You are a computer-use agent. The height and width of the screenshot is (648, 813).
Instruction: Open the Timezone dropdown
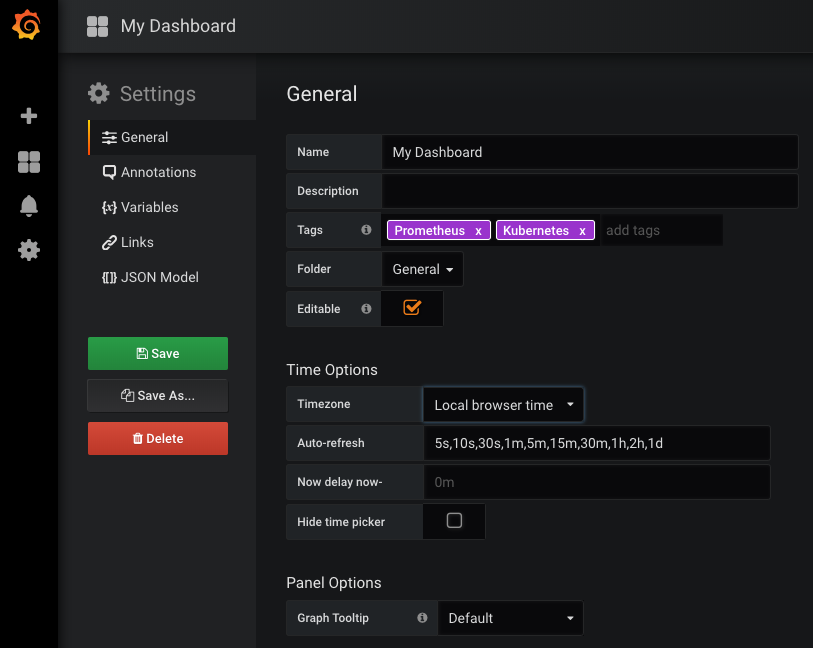click(x=503, y=404)
